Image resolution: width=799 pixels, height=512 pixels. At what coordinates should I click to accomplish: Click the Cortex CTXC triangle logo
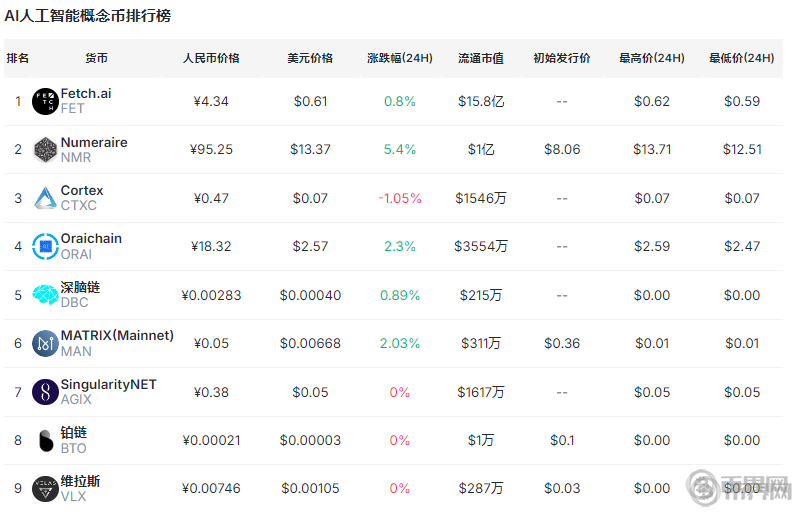coord(45,198)
